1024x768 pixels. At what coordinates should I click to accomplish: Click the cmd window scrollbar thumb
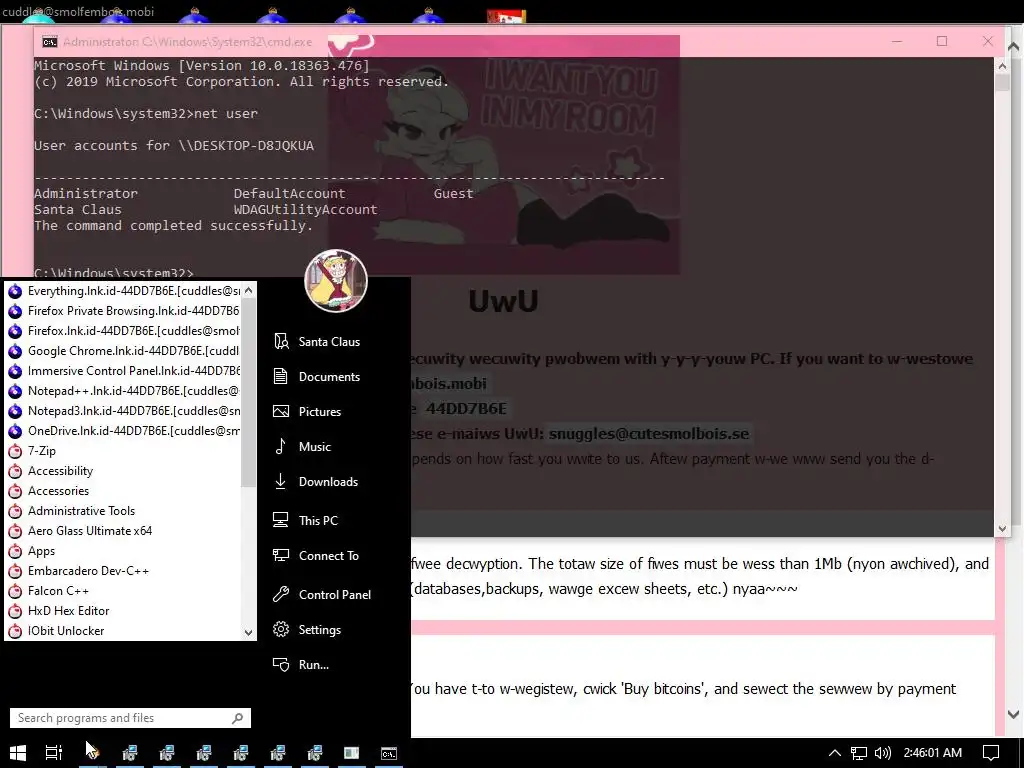coord(1002,83)
